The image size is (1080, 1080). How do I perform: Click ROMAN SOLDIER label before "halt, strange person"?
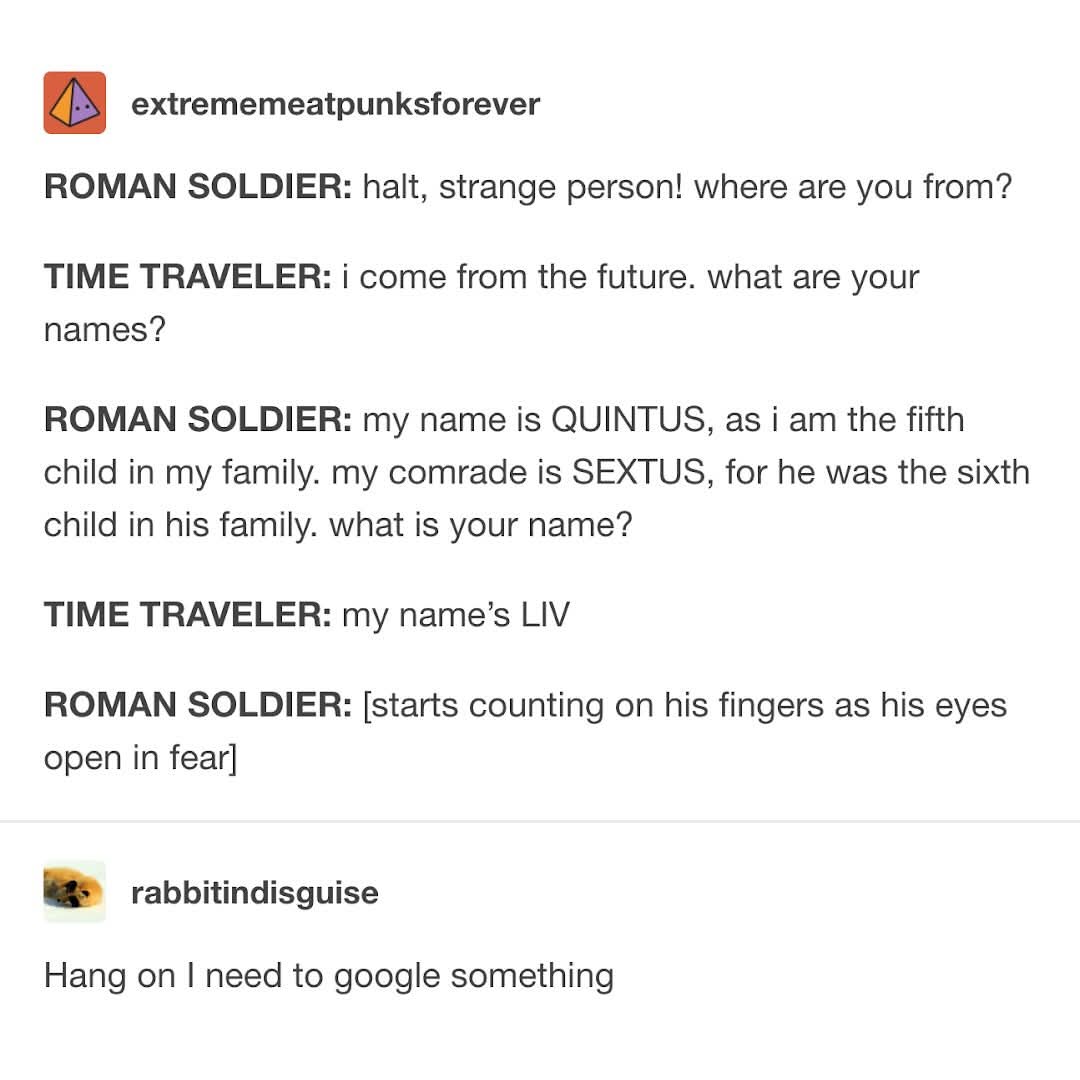click(197, 187)
